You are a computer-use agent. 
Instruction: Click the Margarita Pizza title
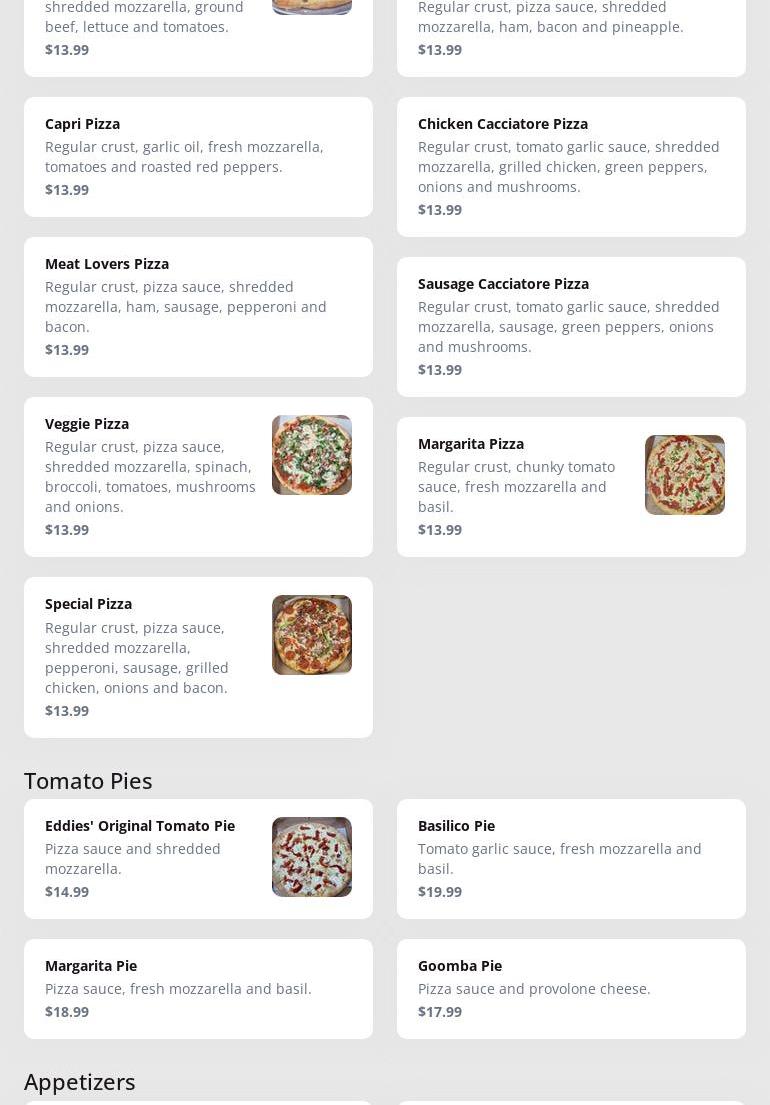click(471, 444)
